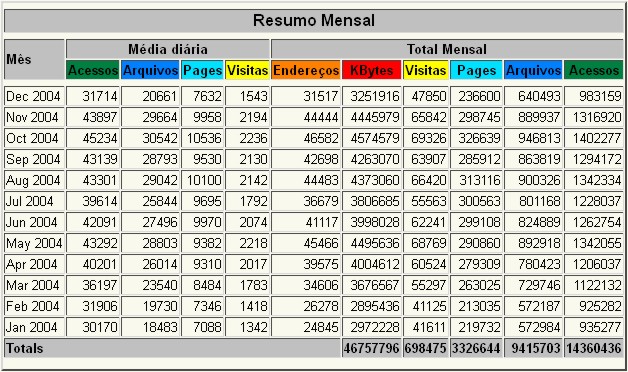Click value 3806685 in the Jul 2004 row
Screen dimensions: 628x372
point(375,201)
